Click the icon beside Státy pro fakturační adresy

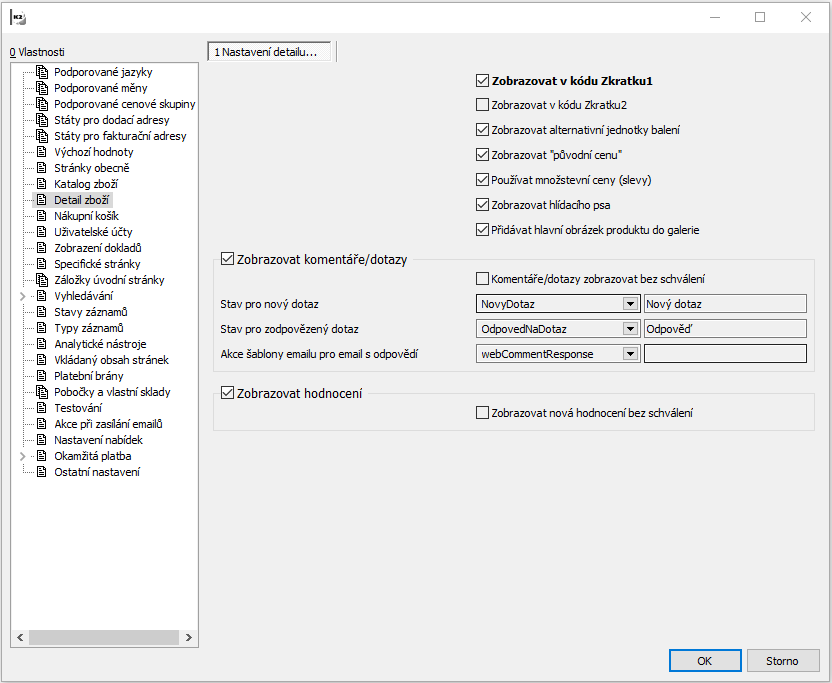[x=42, y=136]
